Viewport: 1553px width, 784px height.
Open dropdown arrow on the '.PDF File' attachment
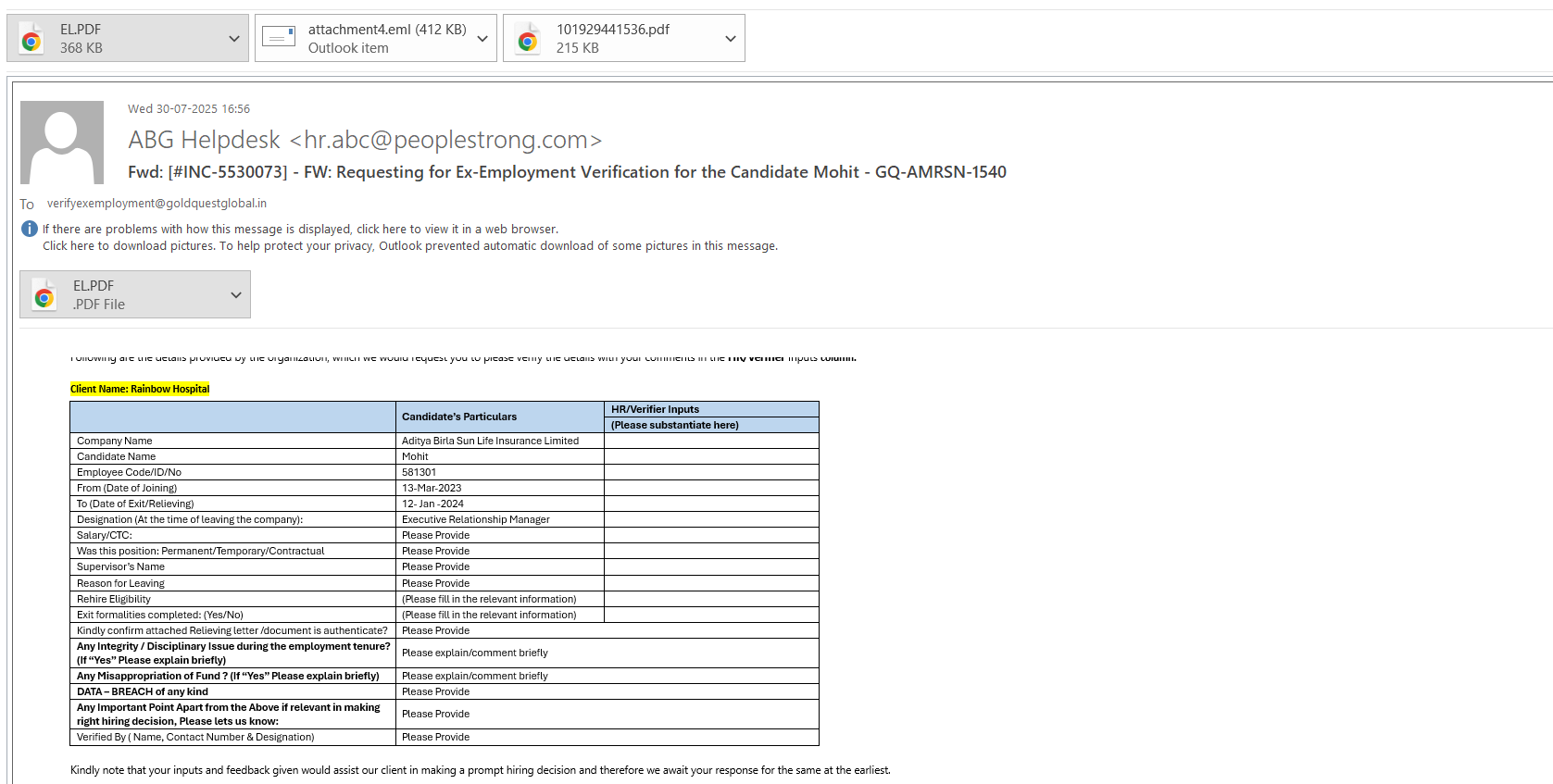pyautogui.click(x=235, y=295)
